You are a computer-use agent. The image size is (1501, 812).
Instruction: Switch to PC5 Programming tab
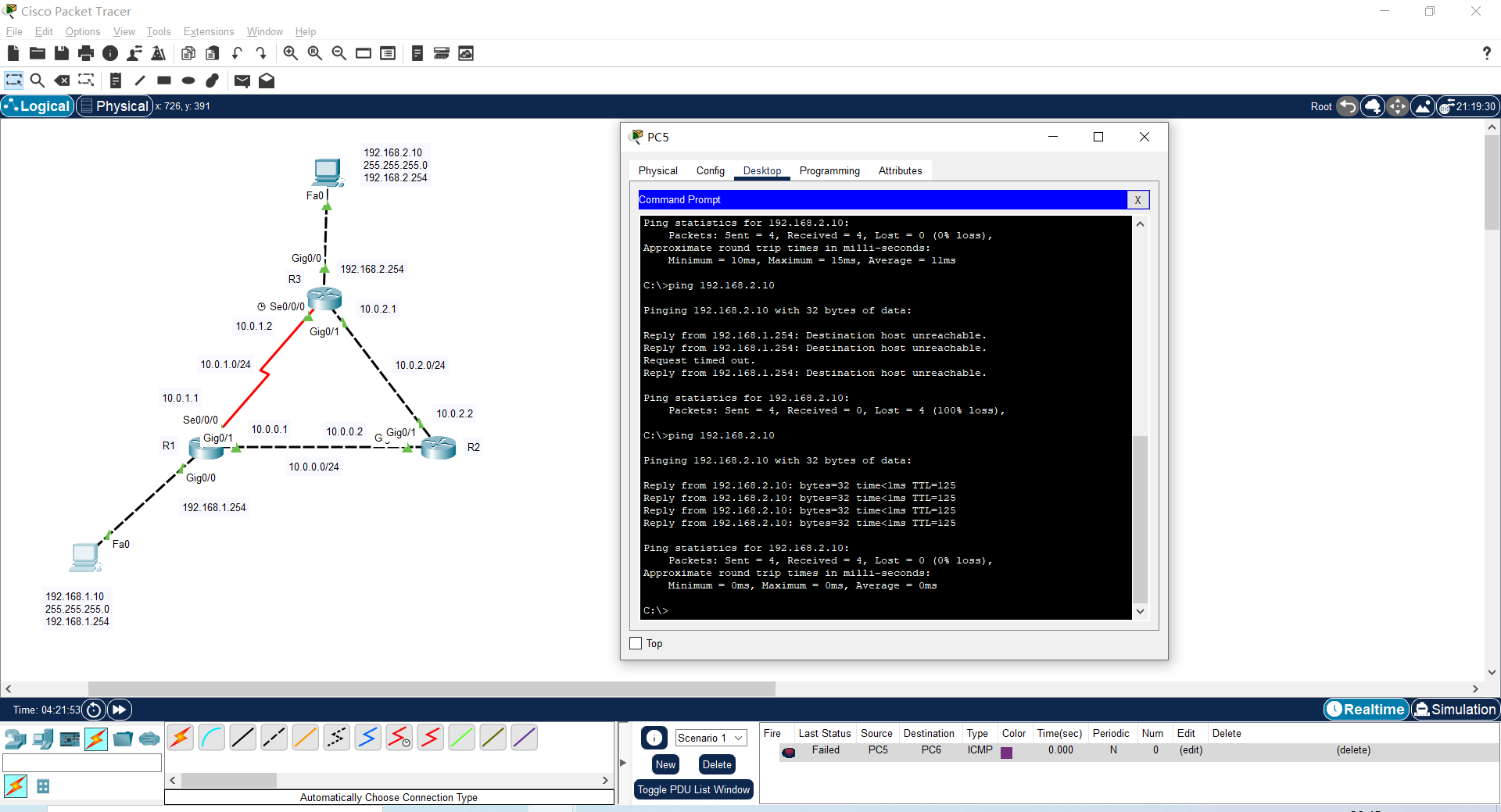click(829, 170)
